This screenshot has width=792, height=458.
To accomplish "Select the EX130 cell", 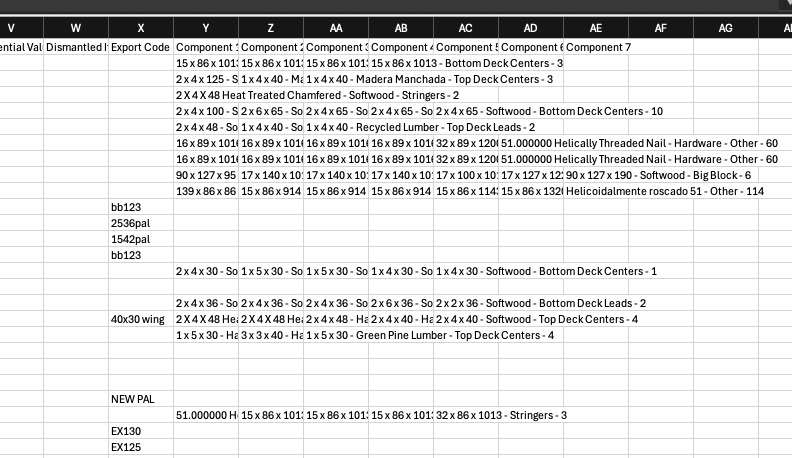I will [141, 431].
